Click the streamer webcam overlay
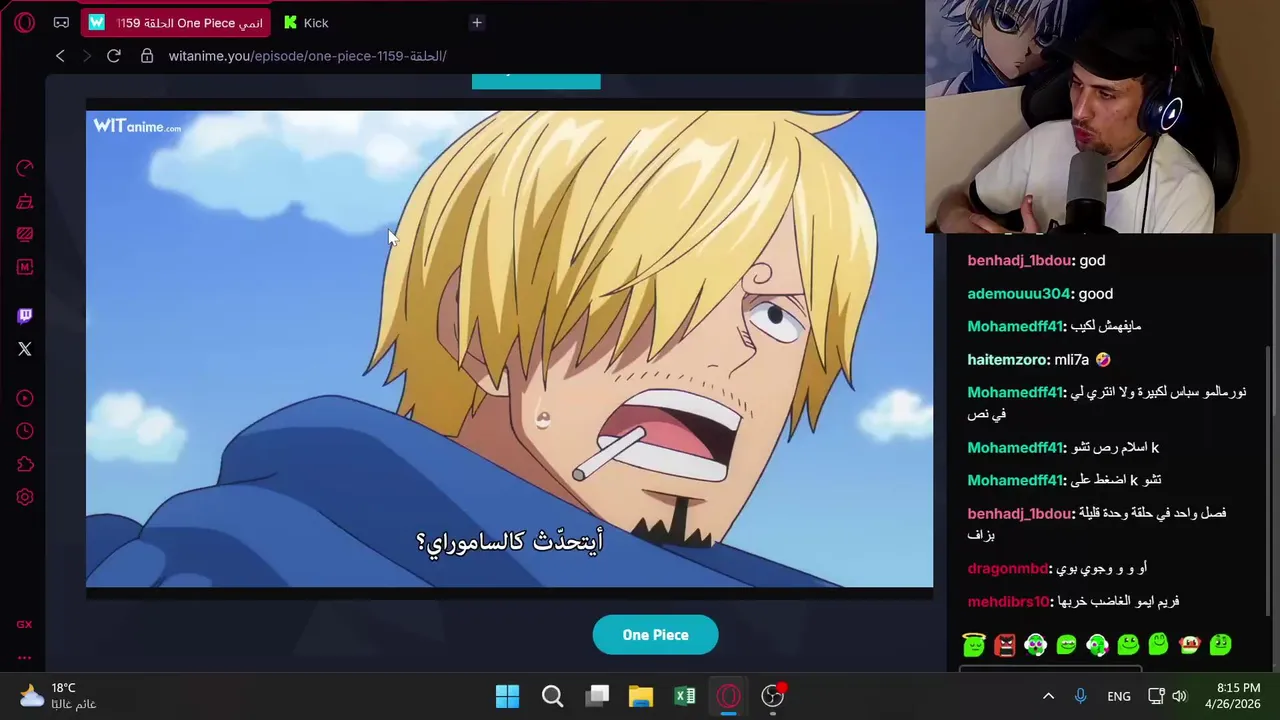This screenshot has height=720, width=1280. pos(1102,117)
